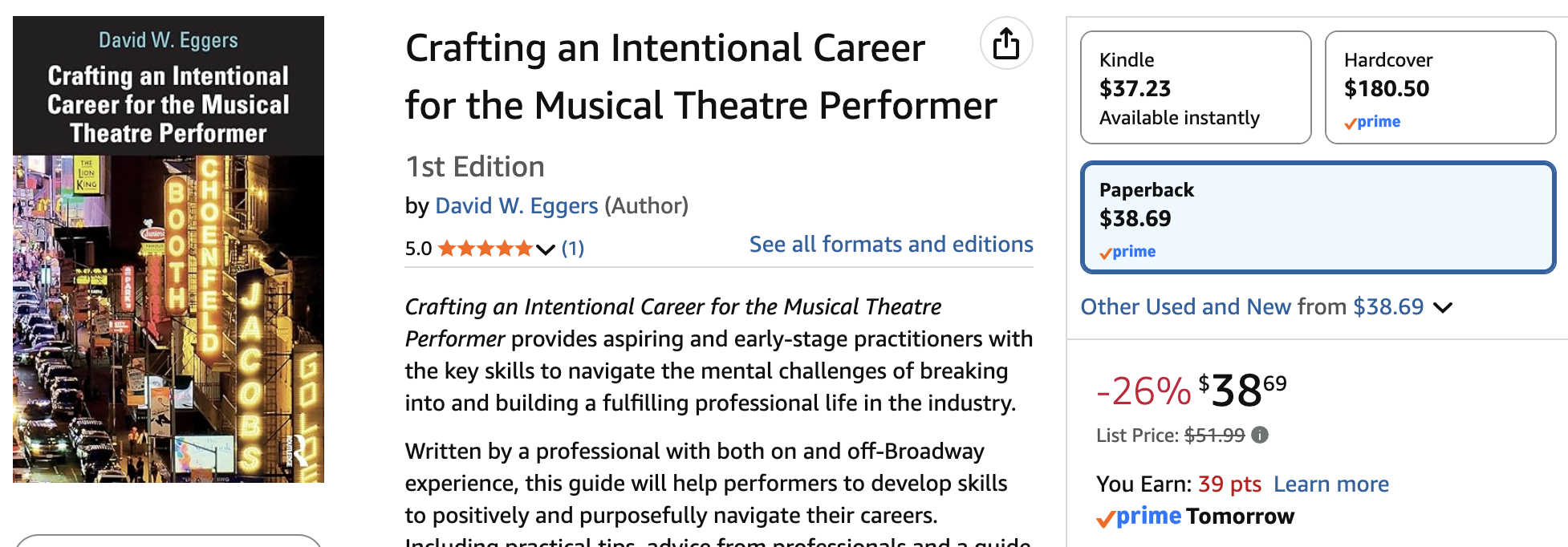The image size is (1568, 547).
Task: Click the (1) review count link
Action: click(572, 249)
